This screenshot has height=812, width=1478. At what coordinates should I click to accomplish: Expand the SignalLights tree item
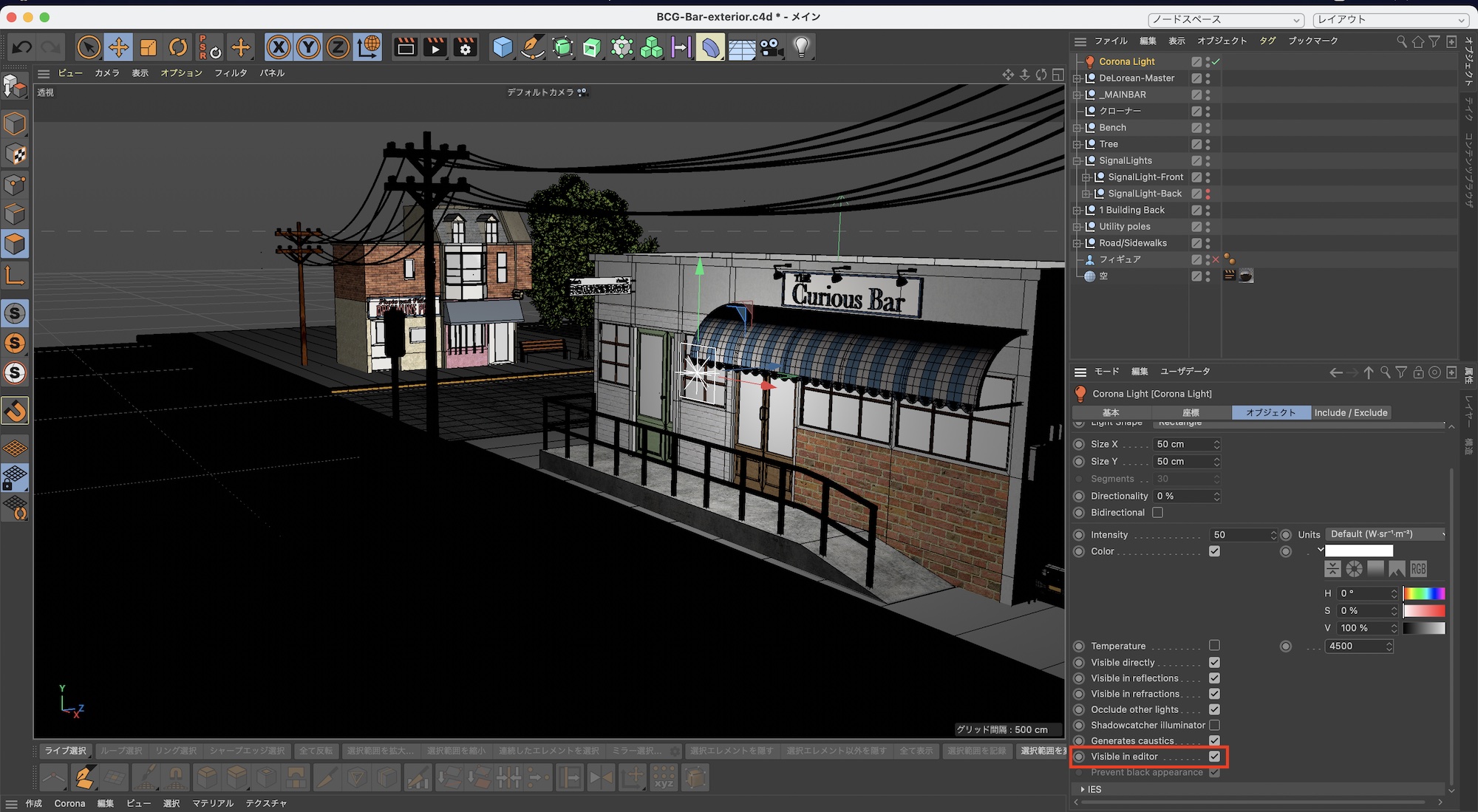click(x=1077, y=161)
